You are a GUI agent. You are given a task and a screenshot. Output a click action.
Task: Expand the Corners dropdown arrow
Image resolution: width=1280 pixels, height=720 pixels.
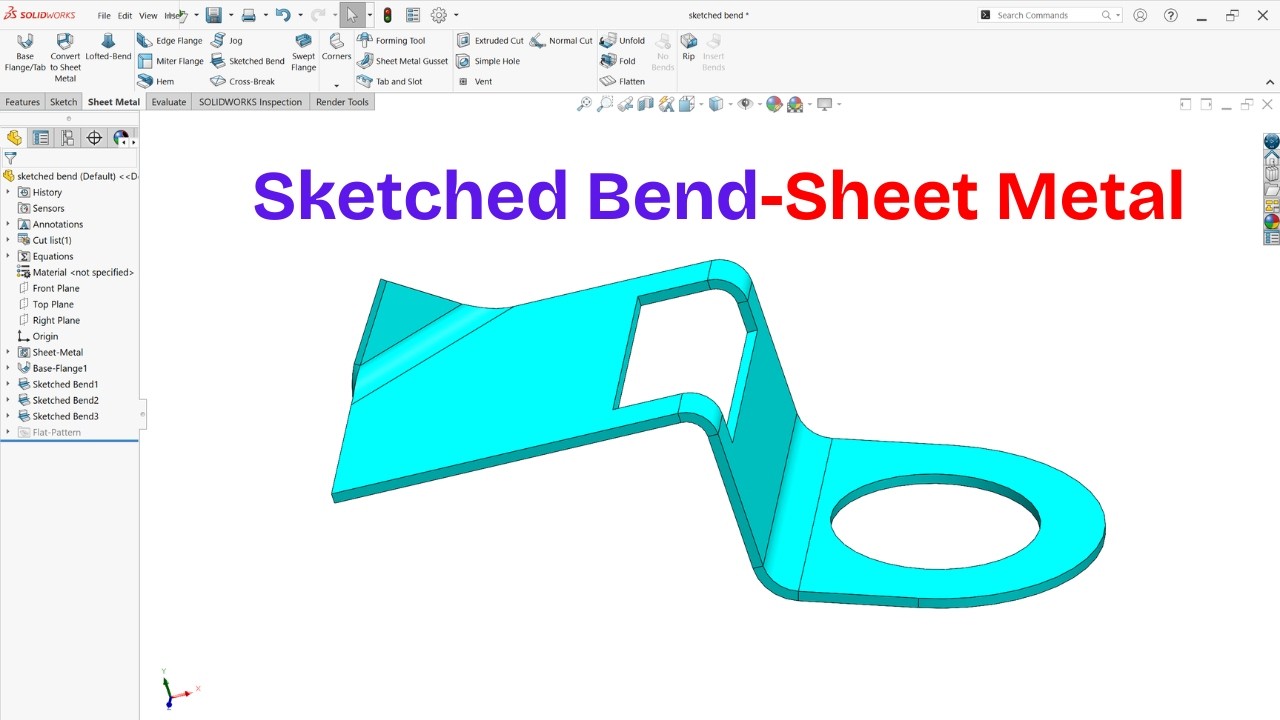336,86
